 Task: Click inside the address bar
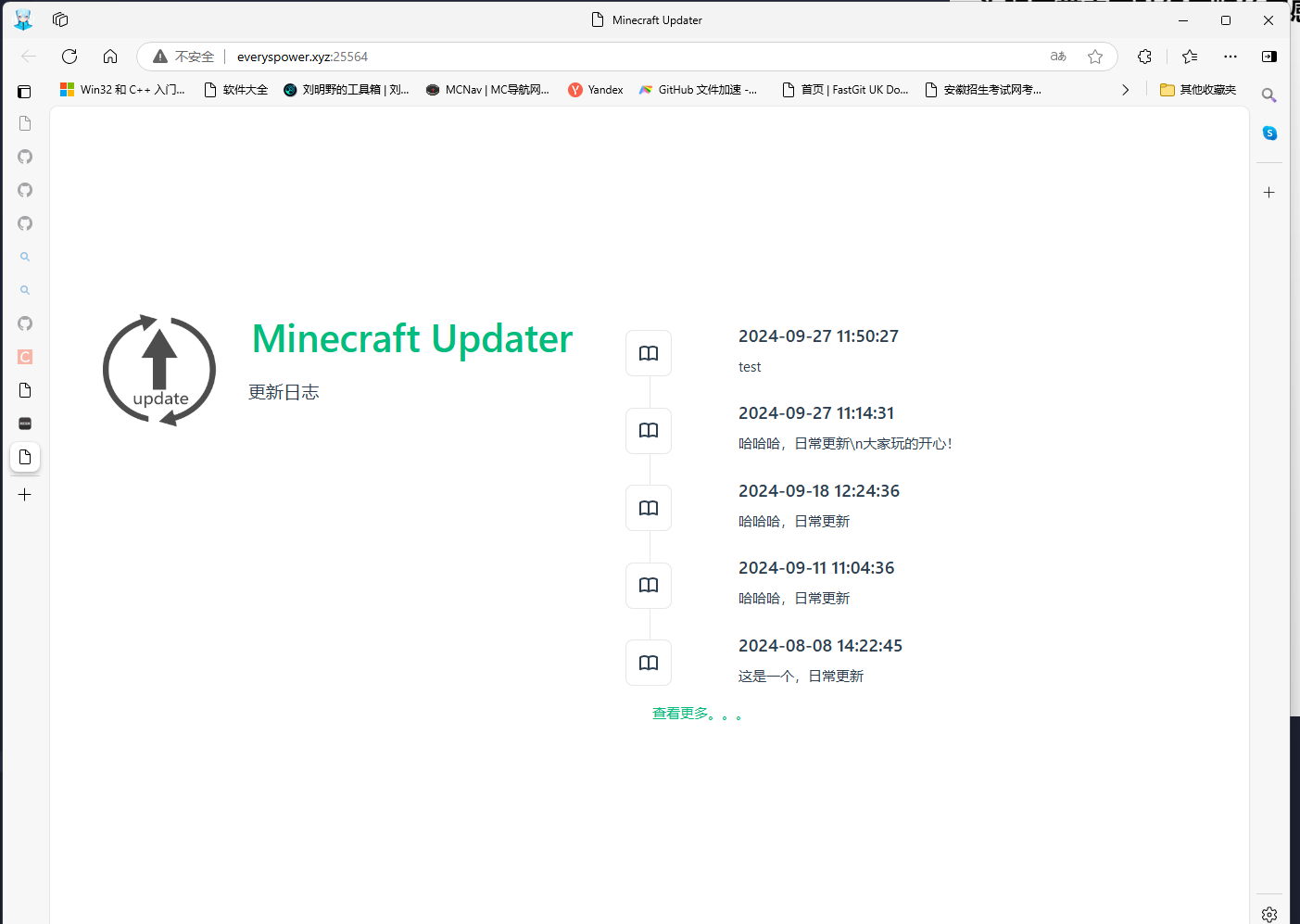(x=463, y=57)
